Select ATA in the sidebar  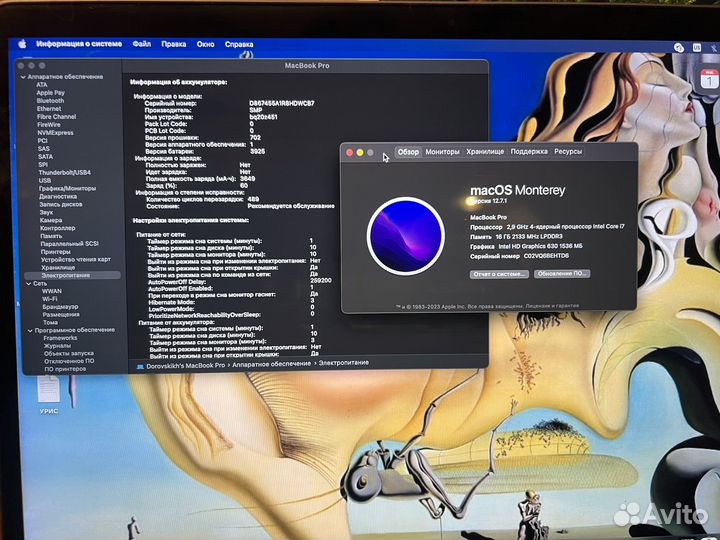tap(42, 85)
